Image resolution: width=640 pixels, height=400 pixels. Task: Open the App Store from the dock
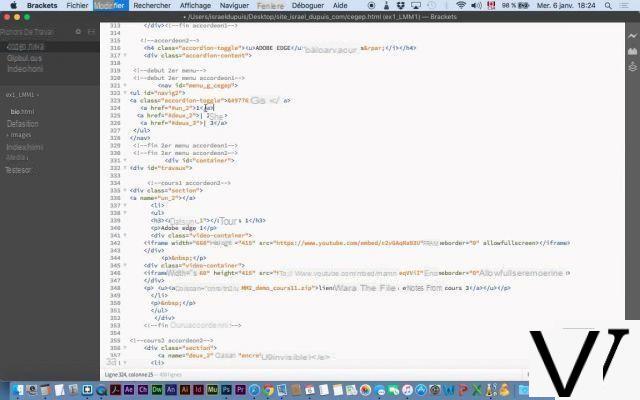pos(421,390)
